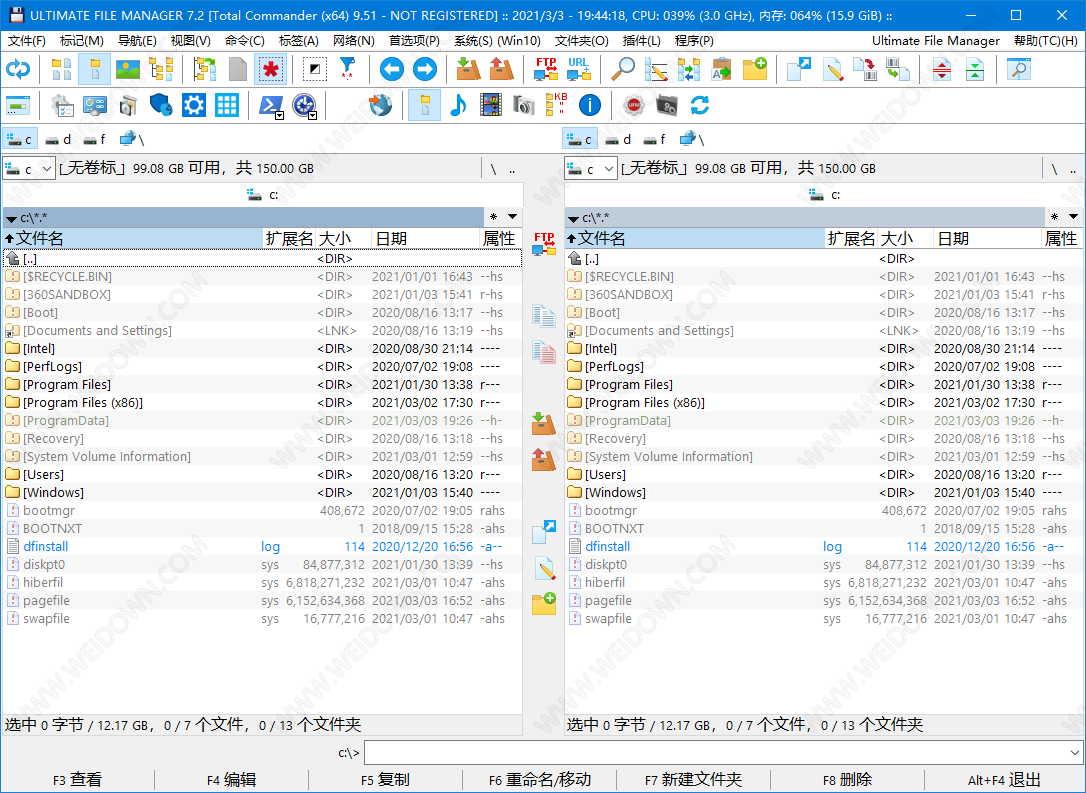Image resolution: width=1086 pixels, height=793 pixels.
Task: Click the F5 复制 button
Action: pos(385,780)
